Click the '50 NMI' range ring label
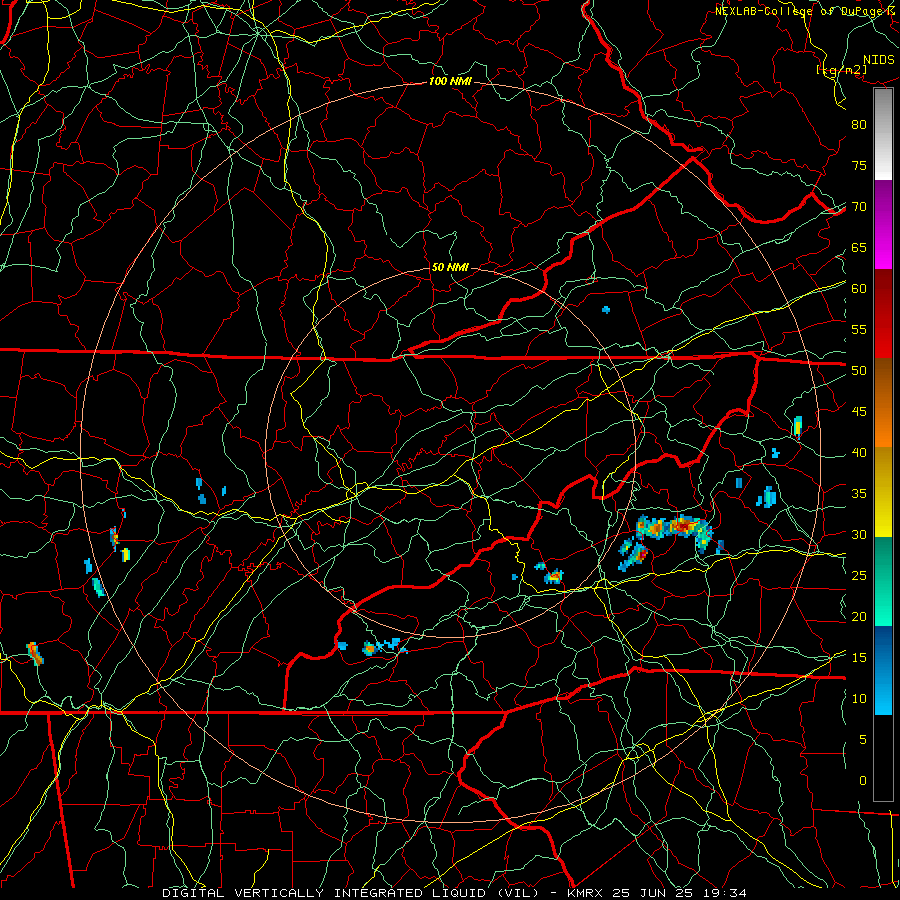The width and height of the screenshot is (900, 900). (450, 267)
